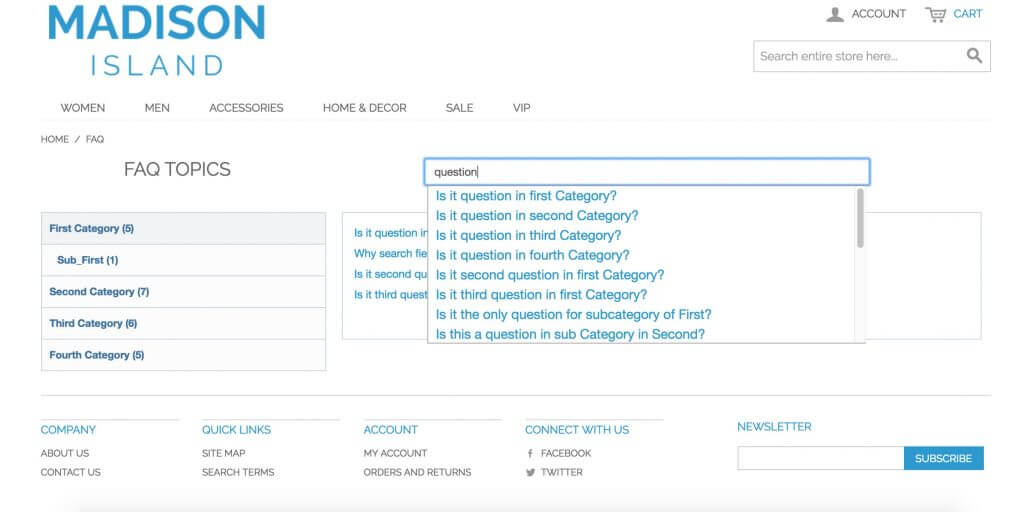Select Sub_First subcategory
This screenshot has width=1024, height=512.
[x=87, y=260]
